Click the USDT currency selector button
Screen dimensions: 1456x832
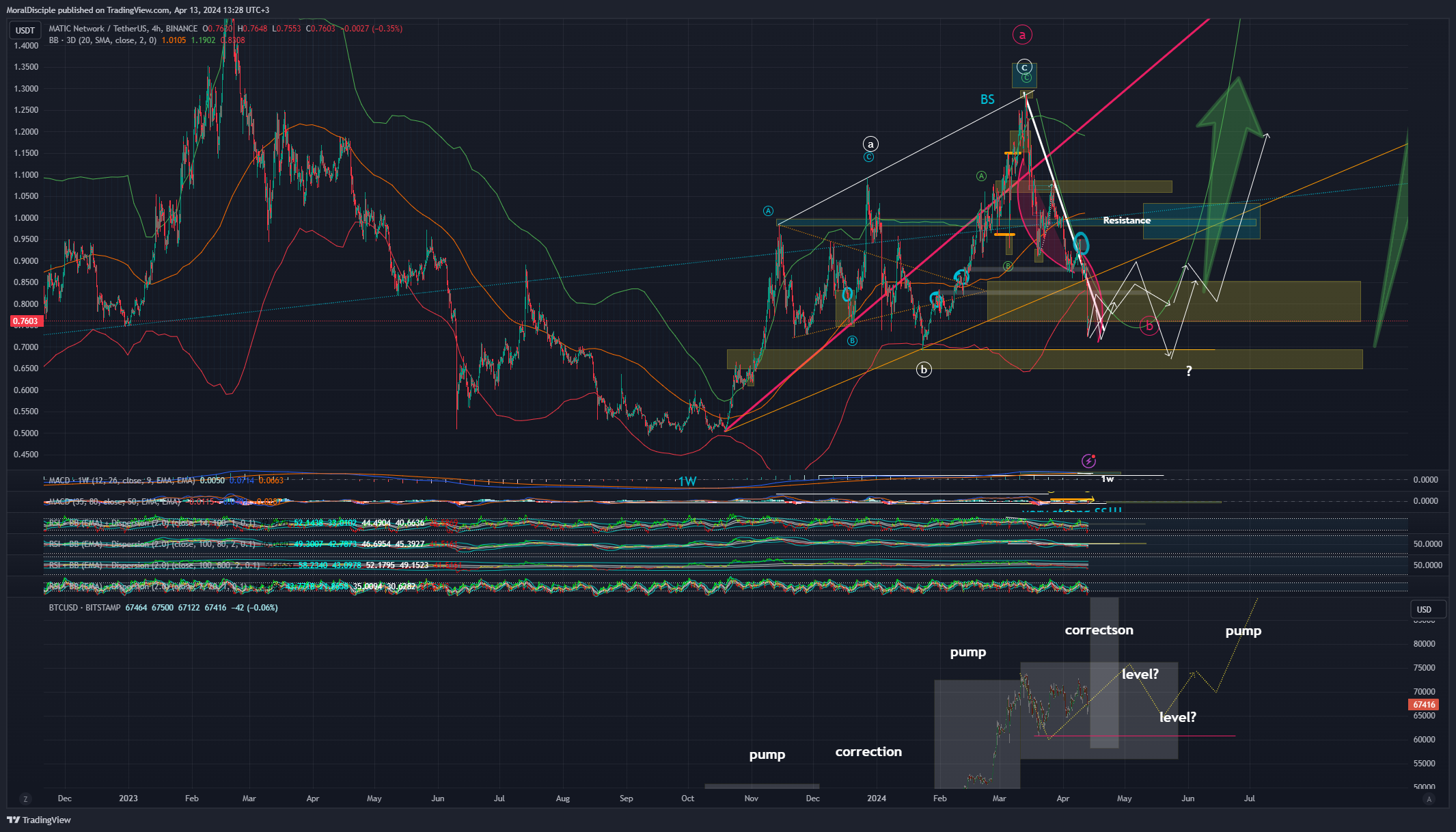25,30
